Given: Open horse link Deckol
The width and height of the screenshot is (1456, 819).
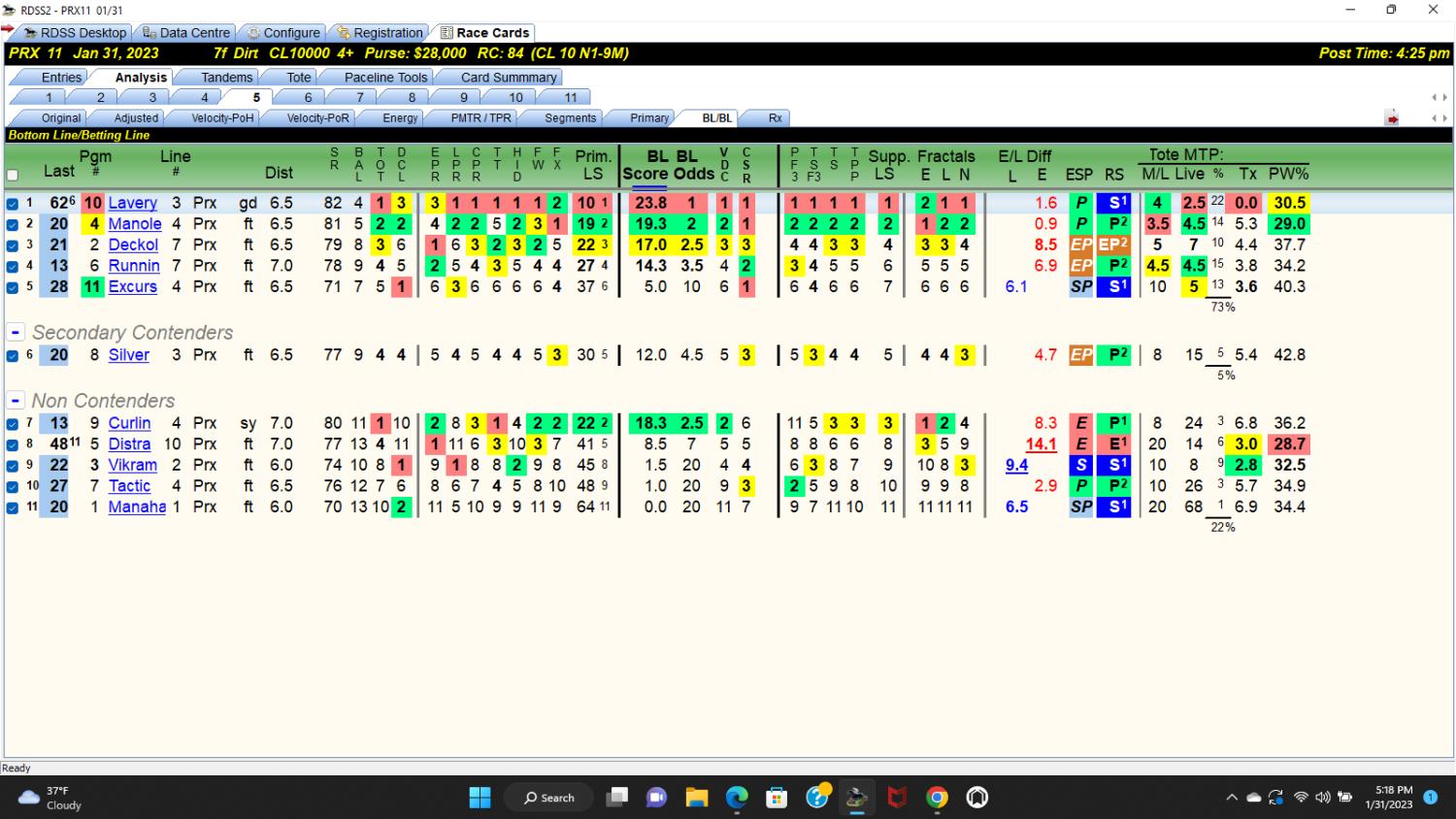Looking at the screenshot, I should tap(133, 245).
